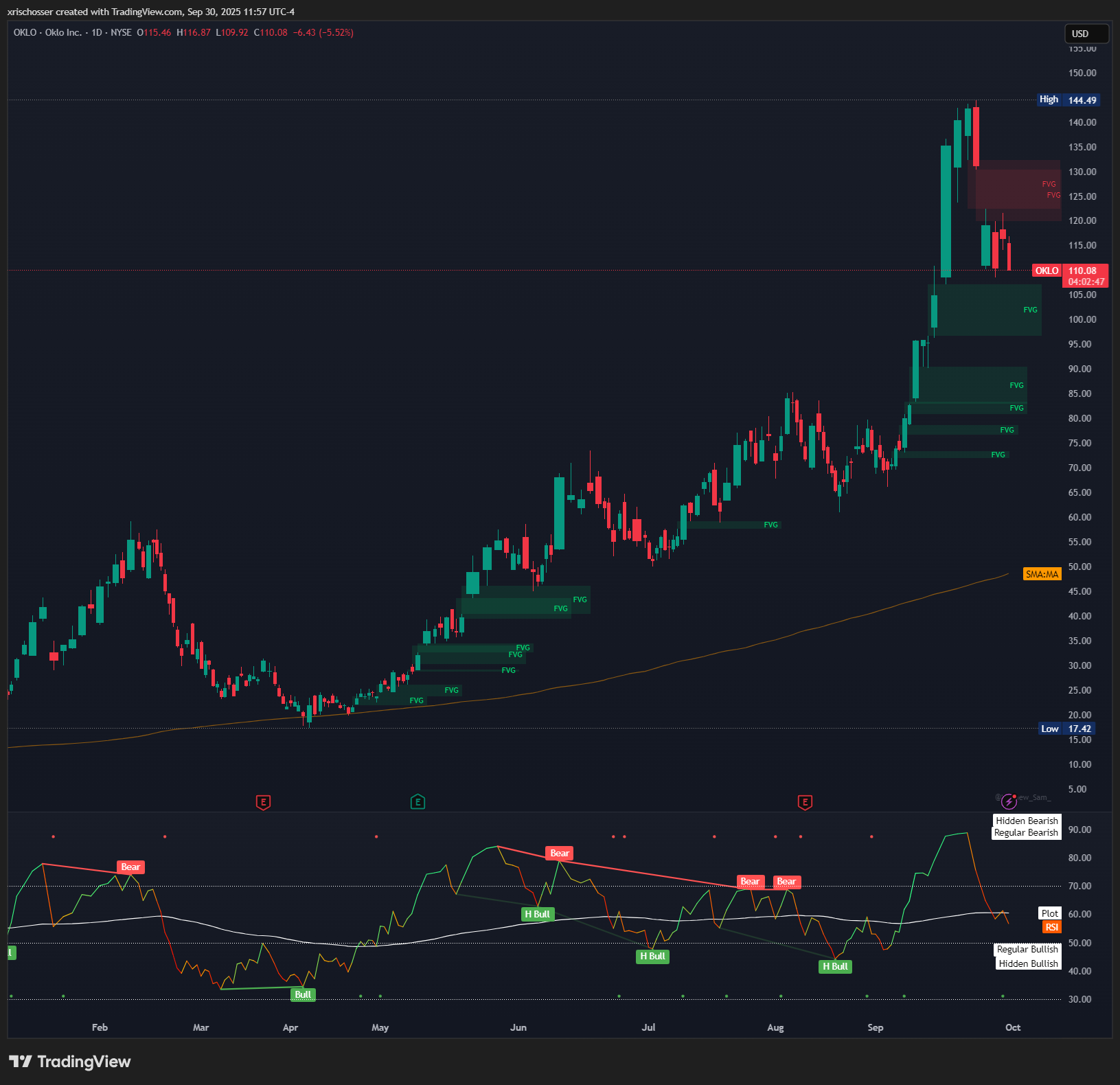This screenshot has width=1120, height=1085.
Task: Click the Sep label on time axis
Action: [x=875, y=1027]
